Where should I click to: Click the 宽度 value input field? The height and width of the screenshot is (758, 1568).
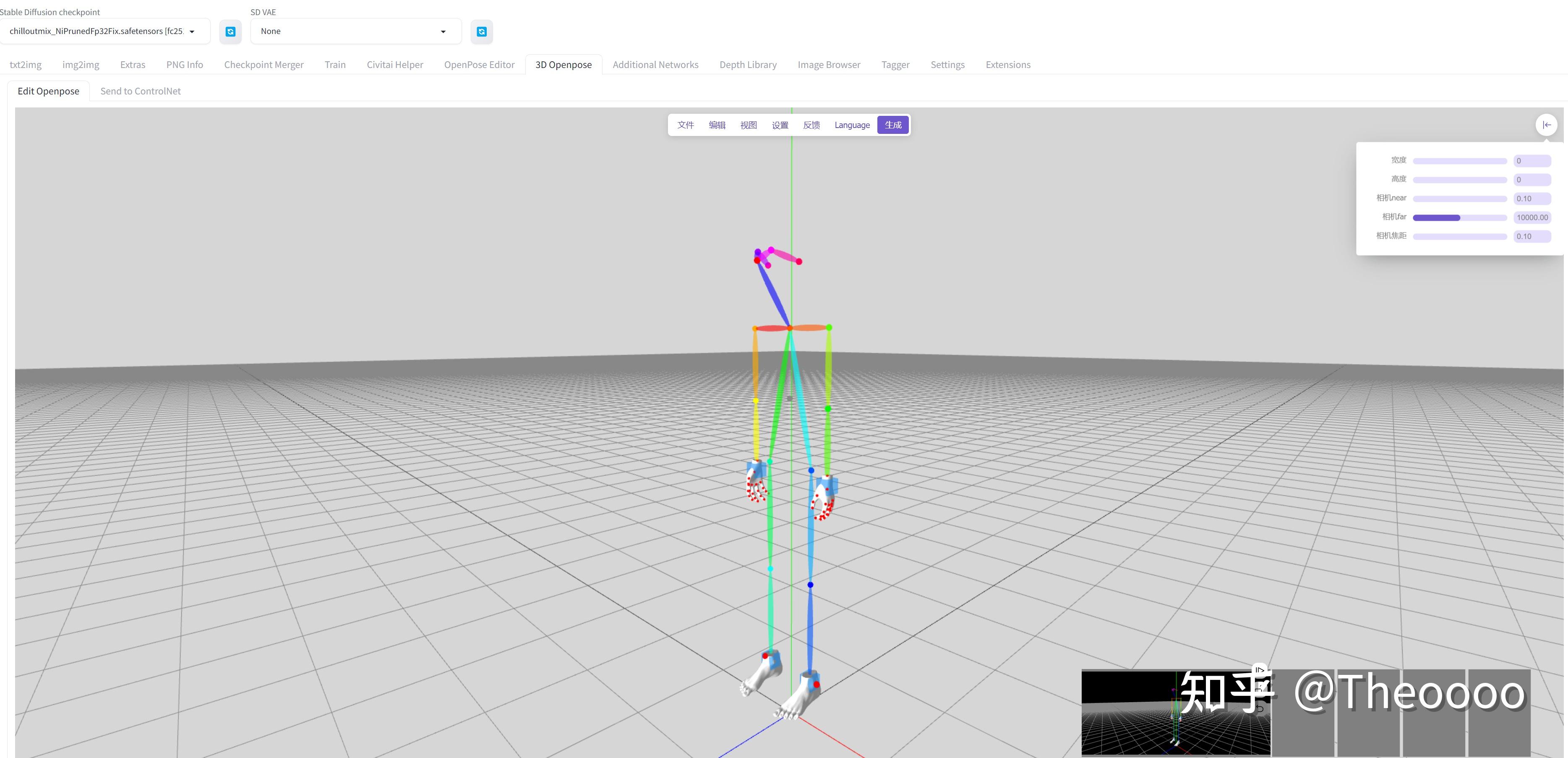click(x=1531, y=161)
